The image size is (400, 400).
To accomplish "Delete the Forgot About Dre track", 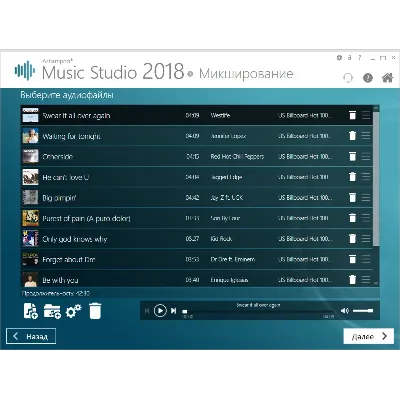I will pyautogui.click(x=352, y=259).
